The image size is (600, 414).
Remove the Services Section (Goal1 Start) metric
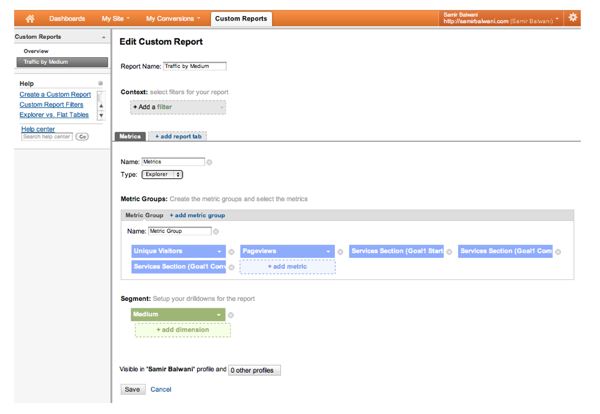click(449, 252)
